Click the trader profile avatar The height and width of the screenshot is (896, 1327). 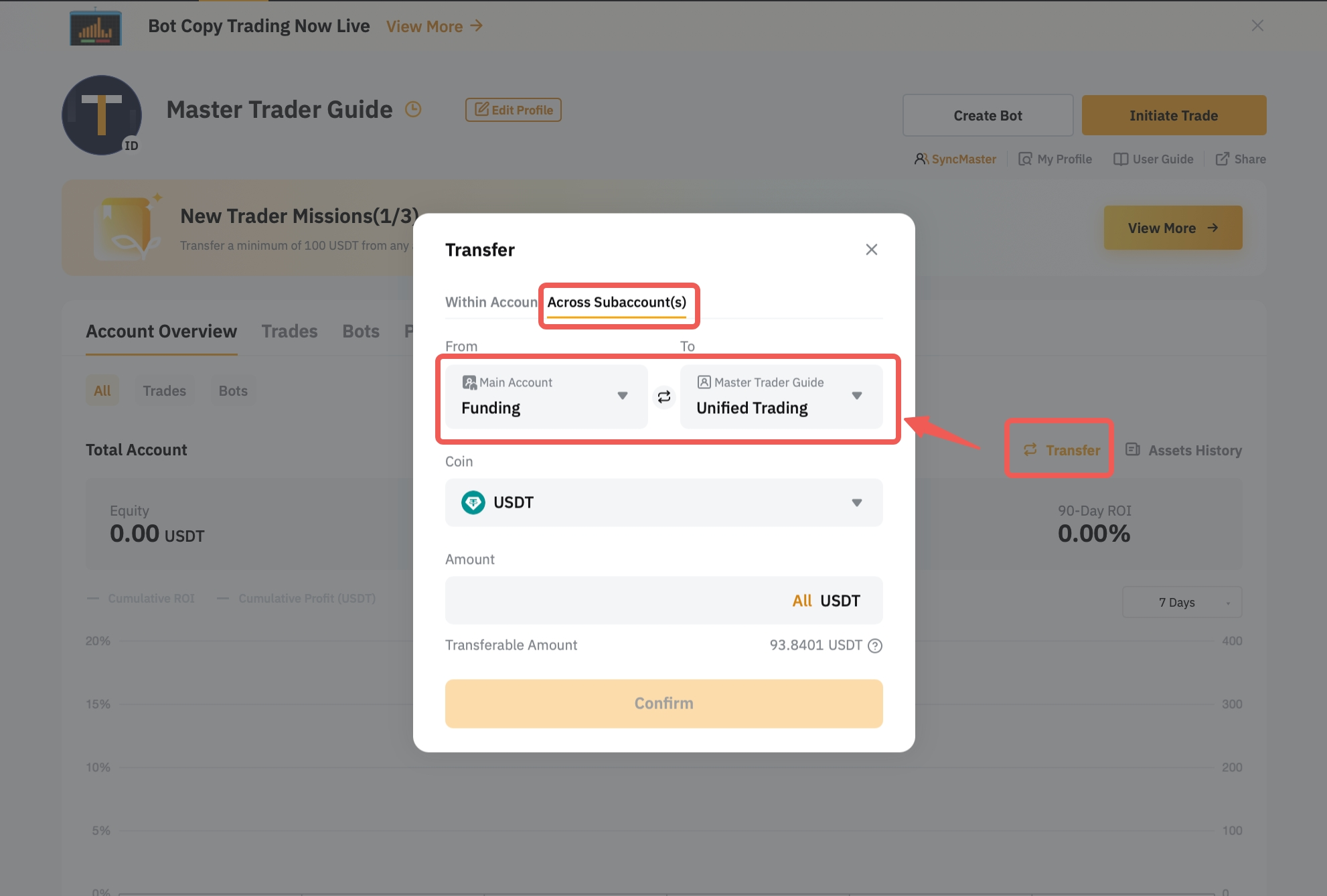[x=102, y=115]
